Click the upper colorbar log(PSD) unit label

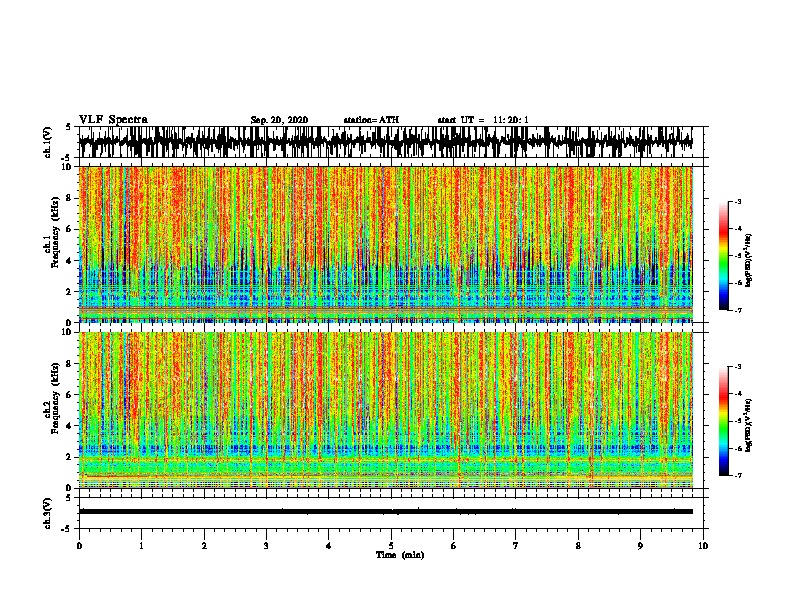coord(749,261)
